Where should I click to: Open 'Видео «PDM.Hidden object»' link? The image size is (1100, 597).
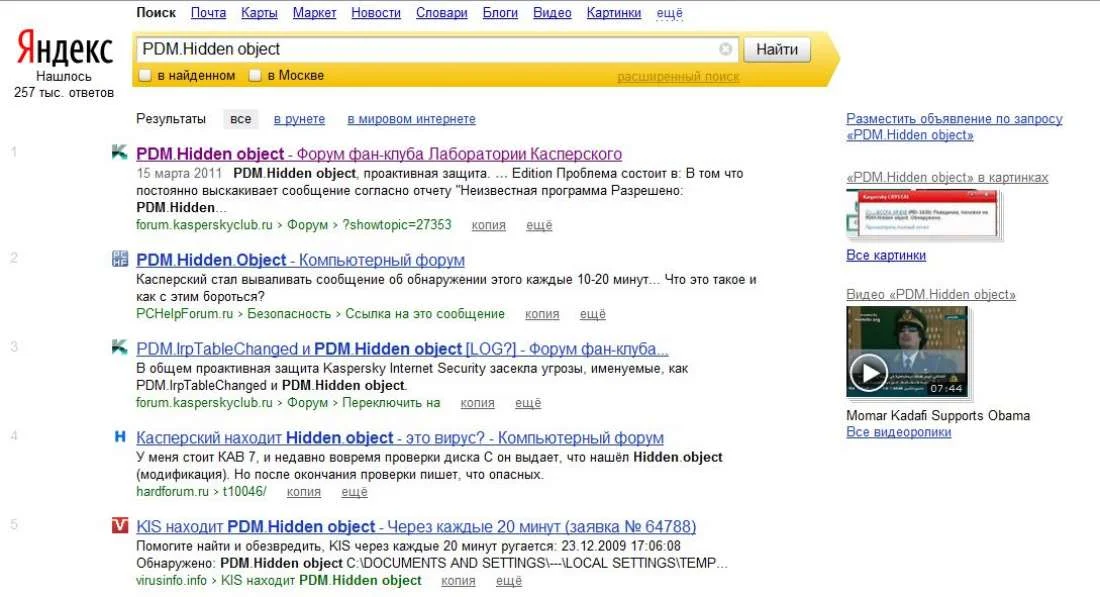tap(931, 295)
